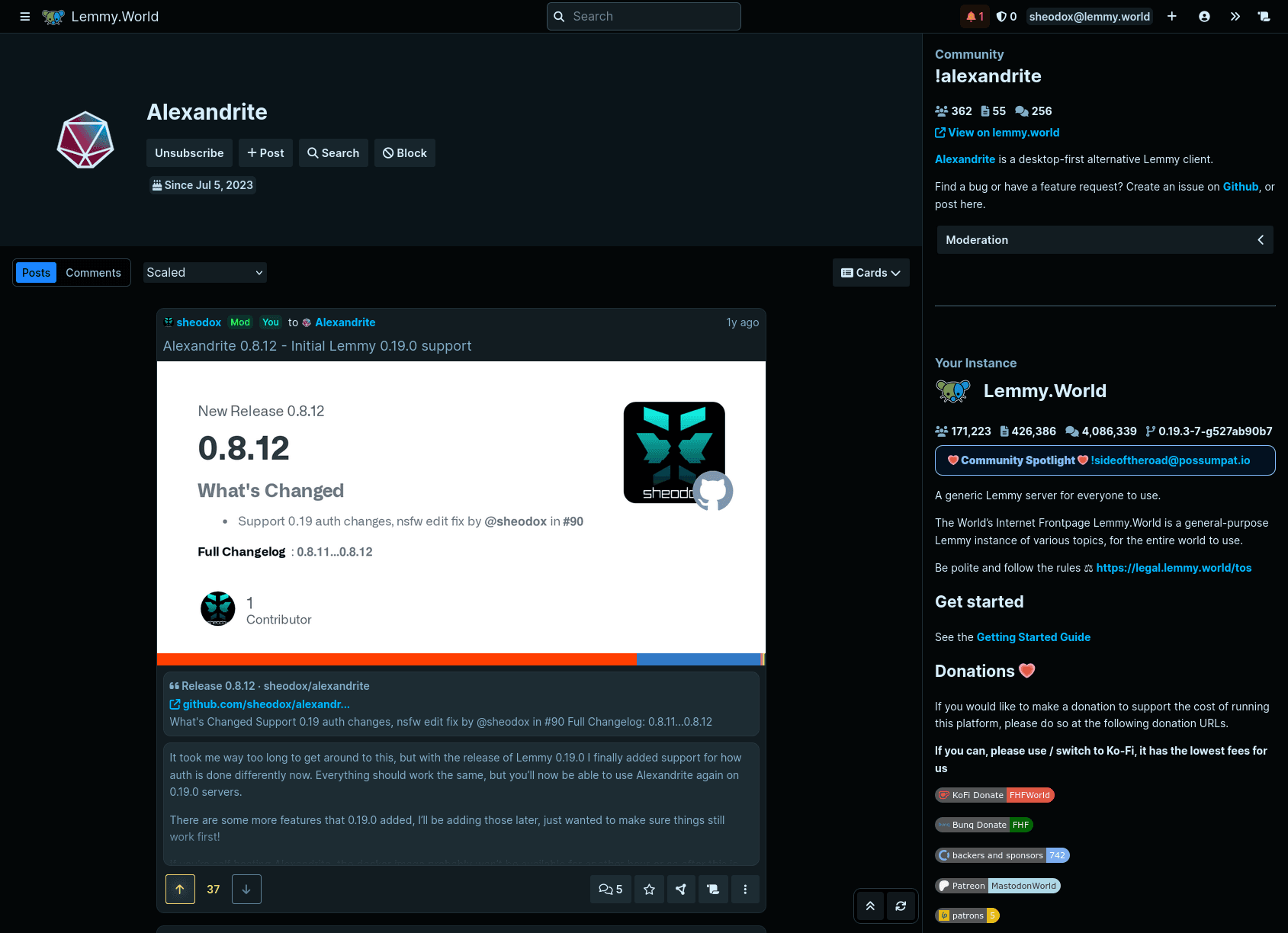Open the profile account icon
Viewport: 1288px width, 933px height.
pos(1204,16)
